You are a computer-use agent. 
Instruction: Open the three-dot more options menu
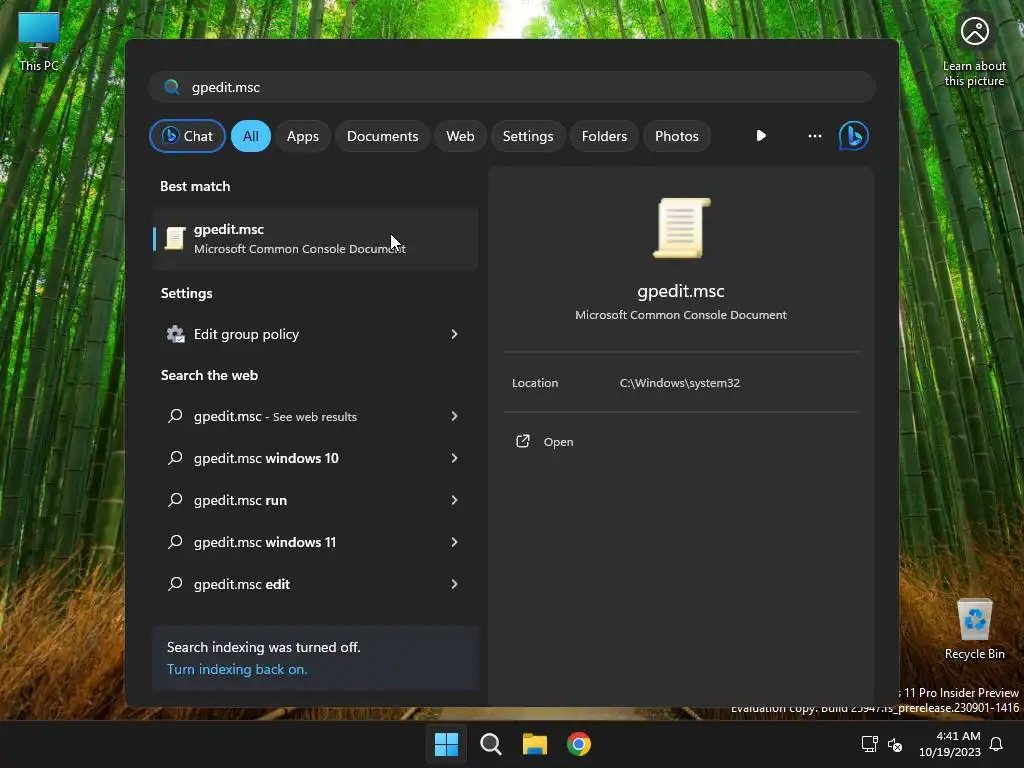pyautogui.click(x=814, y=136)
